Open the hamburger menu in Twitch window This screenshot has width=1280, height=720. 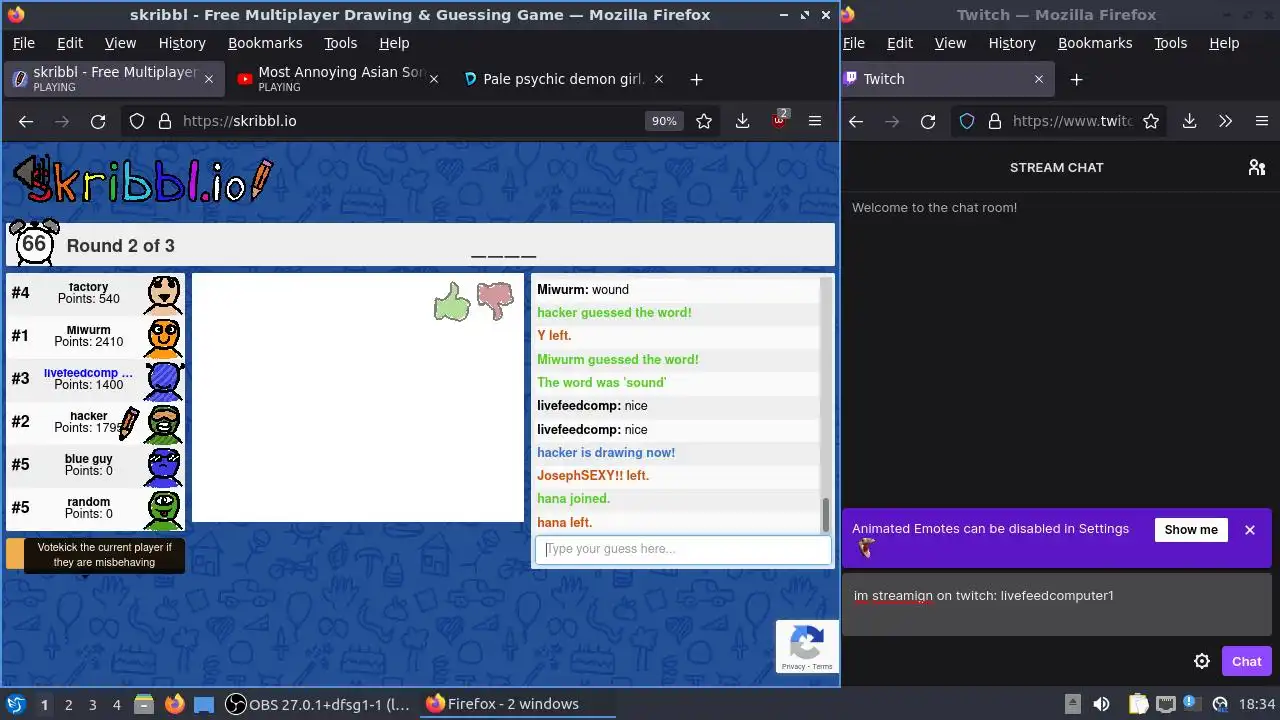click(x=1261, y=121)
